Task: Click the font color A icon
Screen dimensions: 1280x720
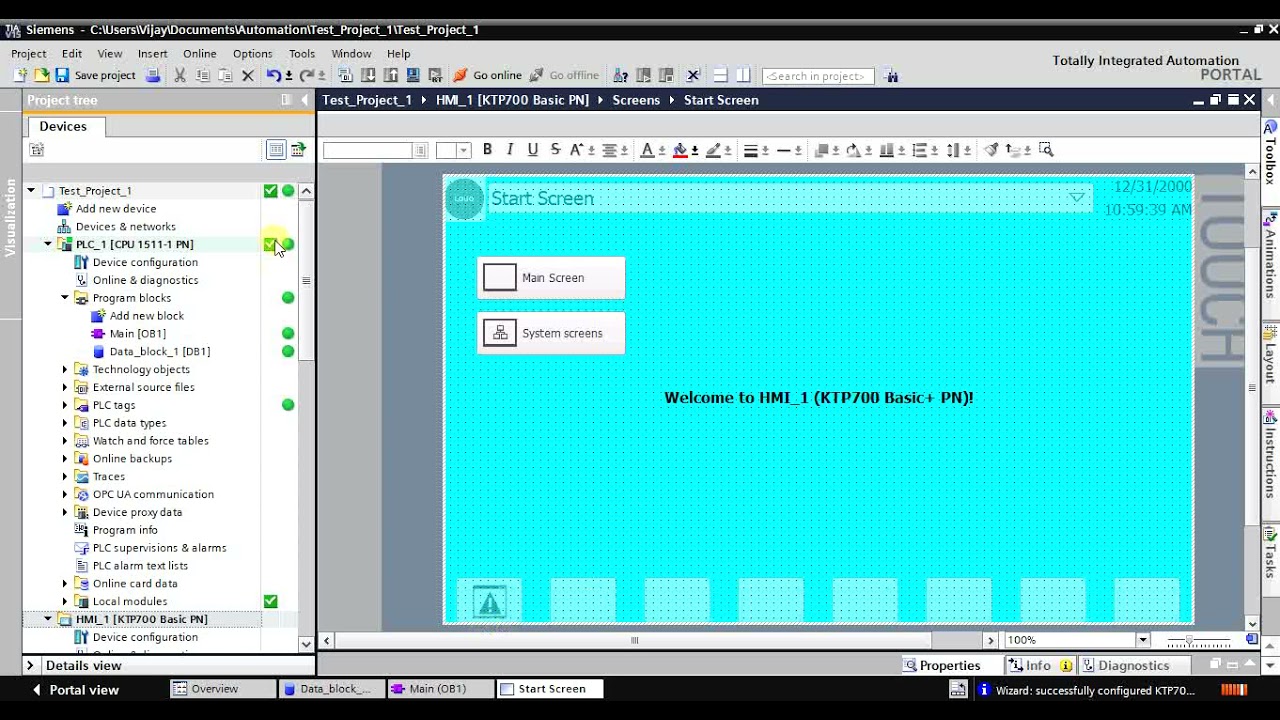Action: [647, 150]
